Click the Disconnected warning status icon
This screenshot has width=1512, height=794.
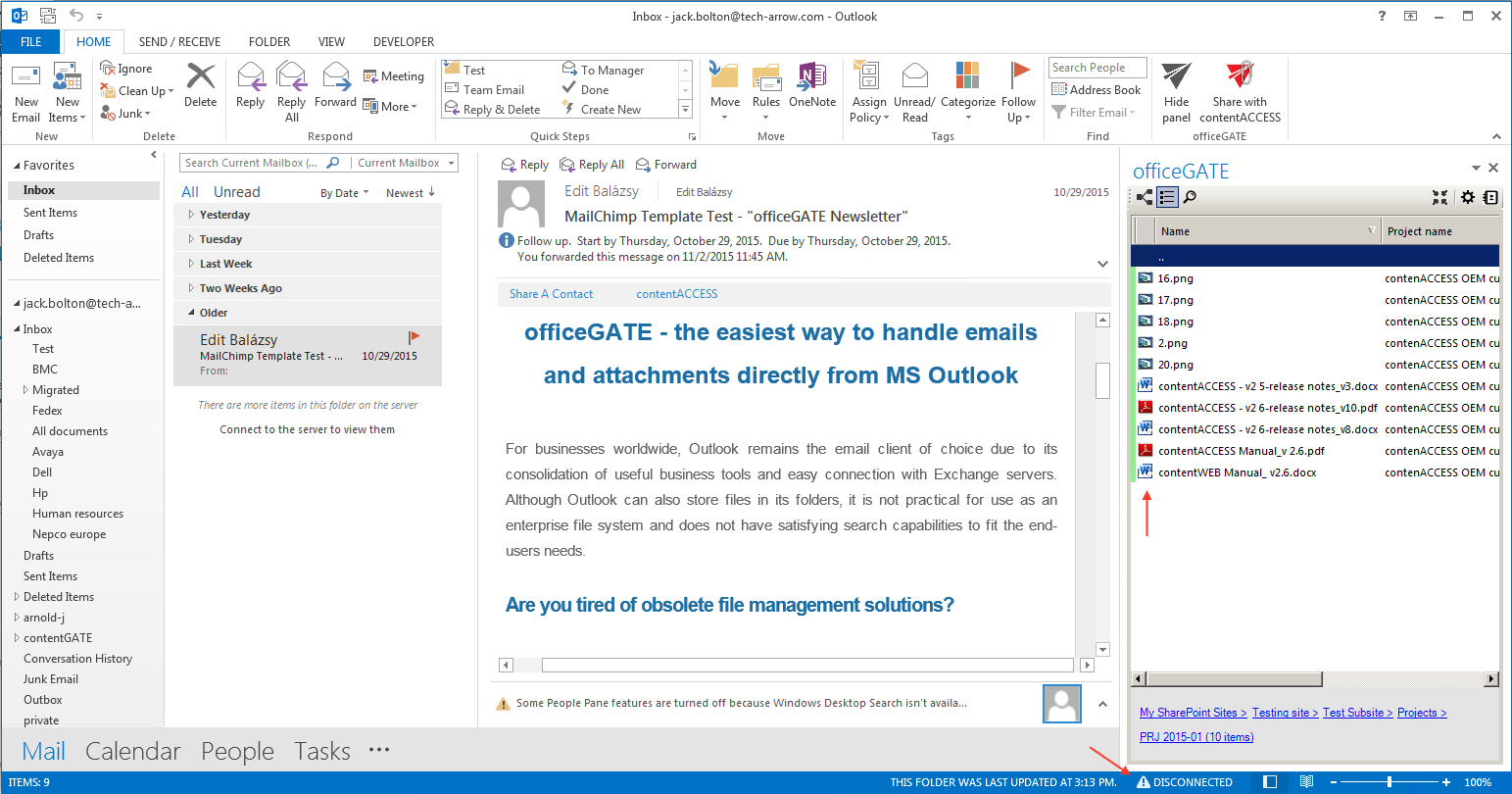(1143, 782)
